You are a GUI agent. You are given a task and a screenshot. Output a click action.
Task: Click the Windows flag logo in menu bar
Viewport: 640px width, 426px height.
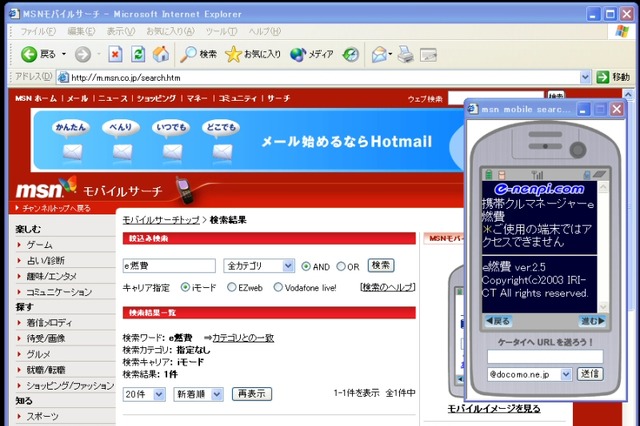click(x=622, y=31)
